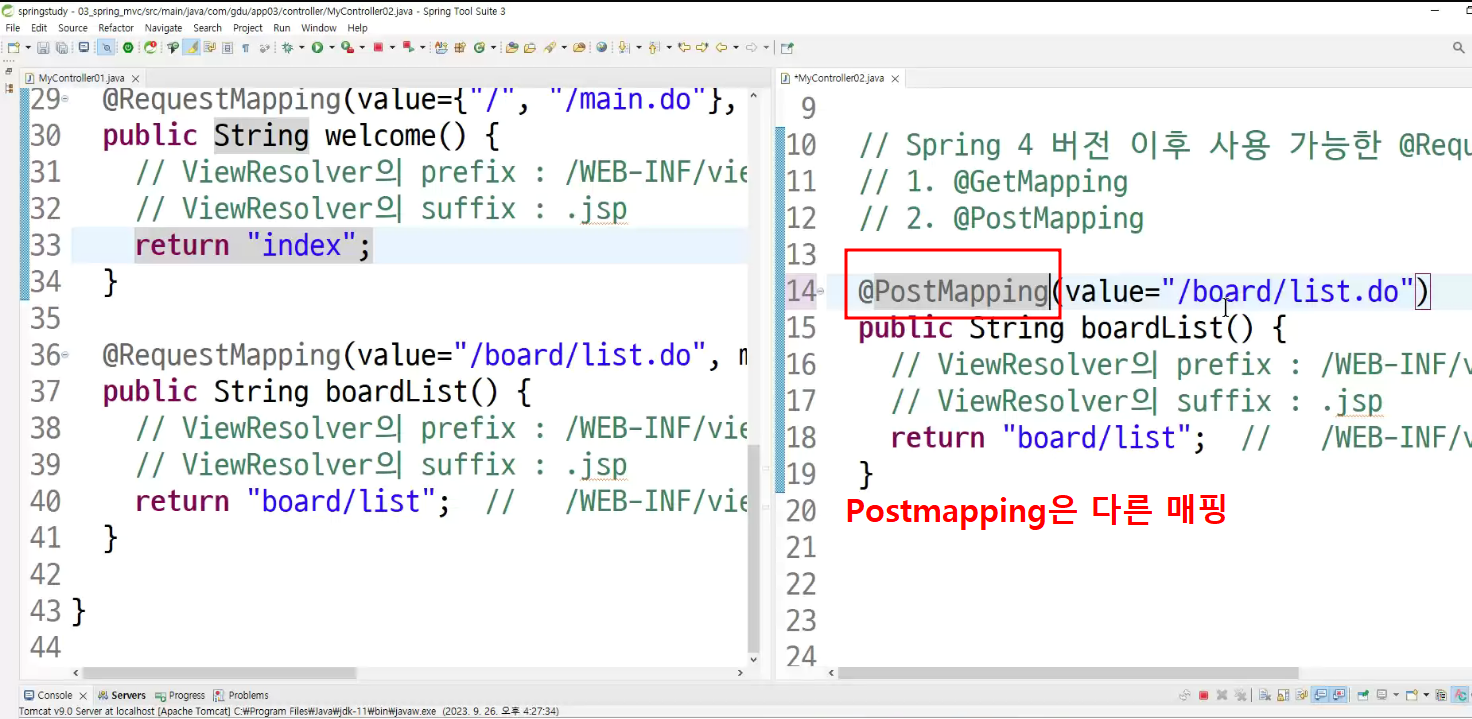Click the // 2. @PostMapping comment line
This screenshot has height=719, width=1472.
[1001, 218]
